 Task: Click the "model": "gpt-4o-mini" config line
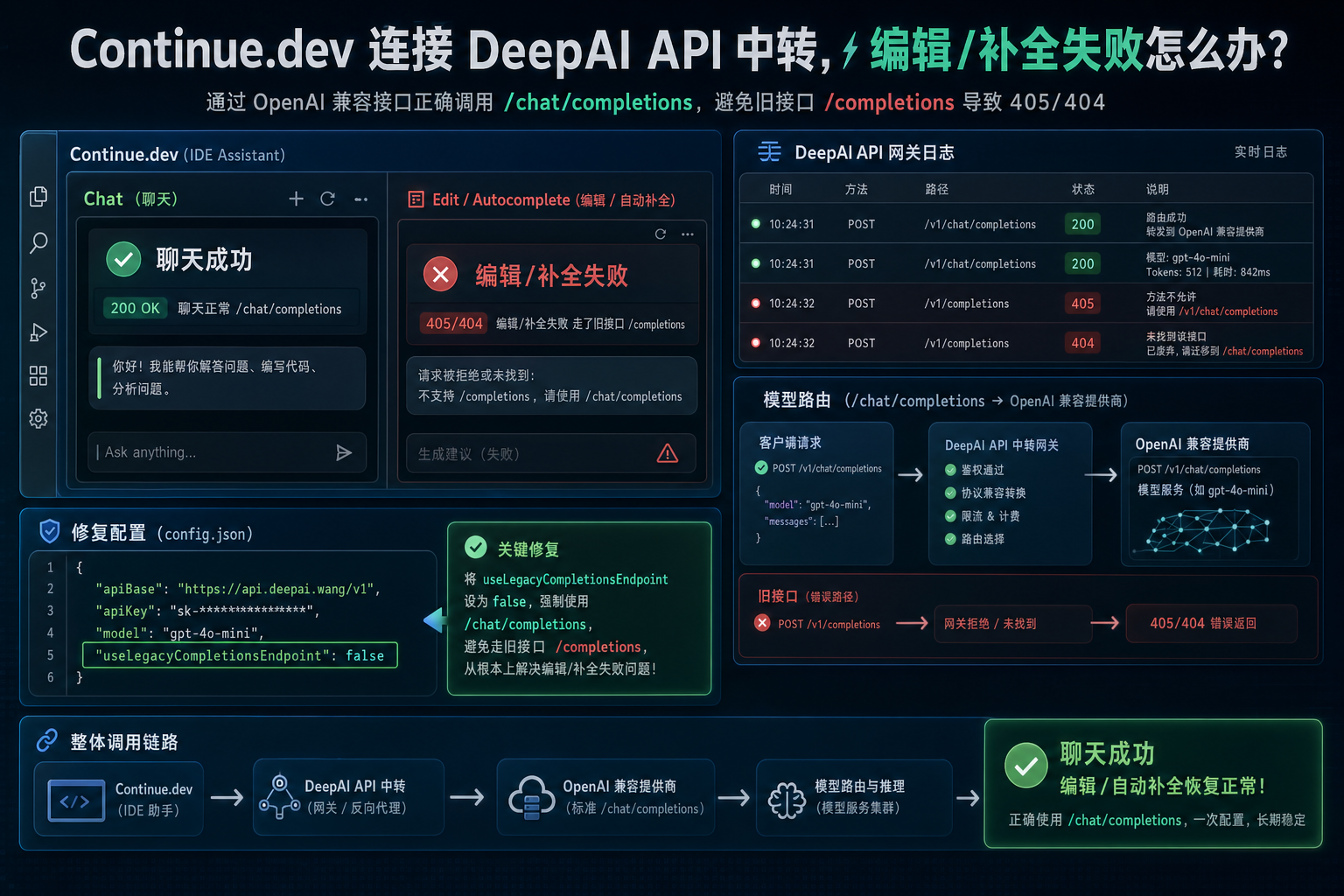[x=179, y=633]
